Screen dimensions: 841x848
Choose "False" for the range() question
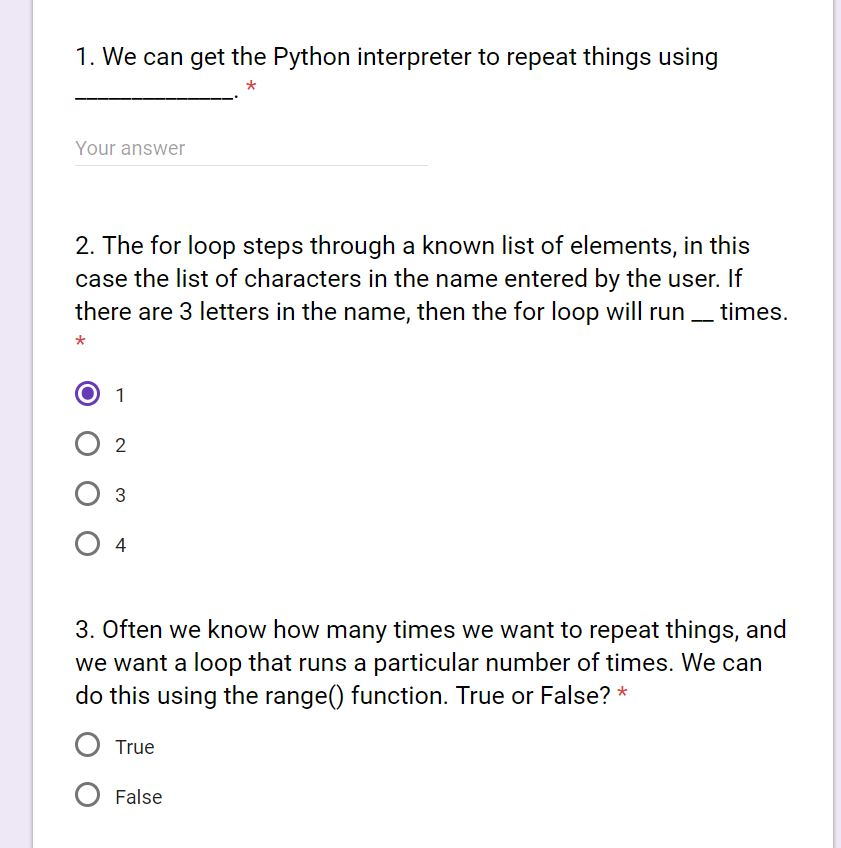coord(88,793)
